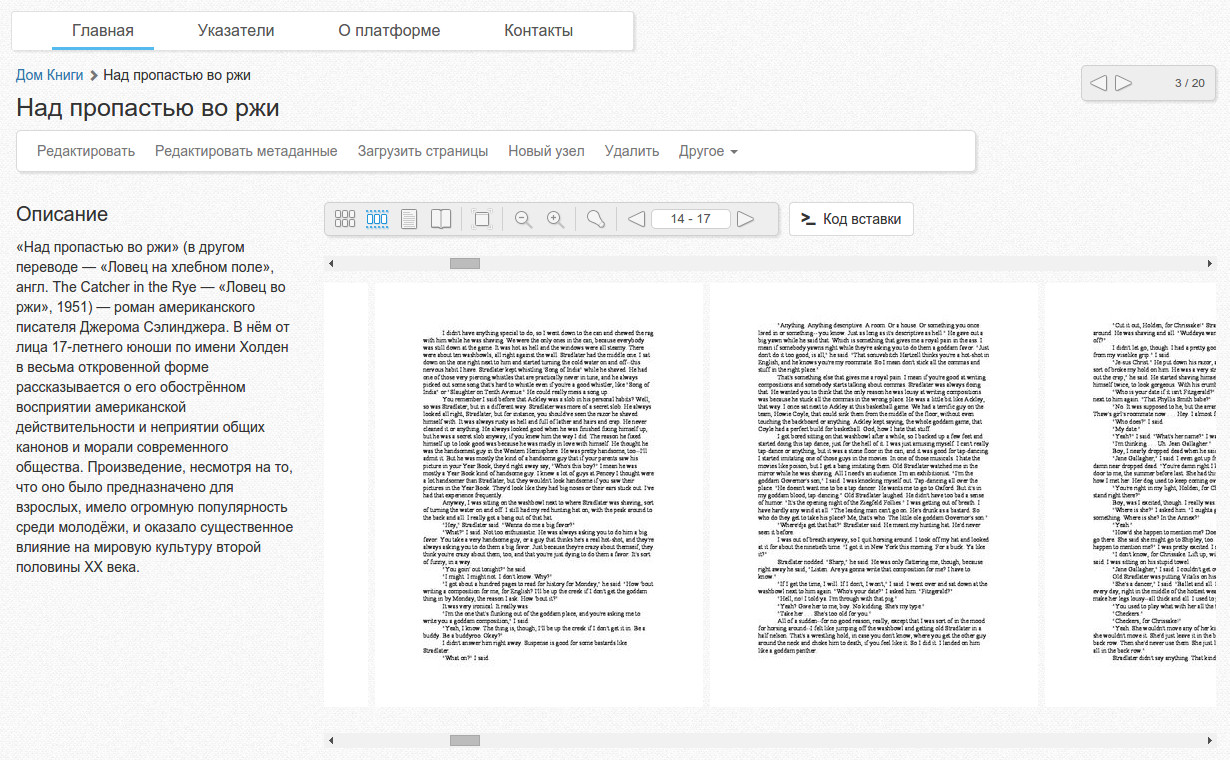Click the Код вставки button
This screenshot has width=1230, height=760.
pos(851,219)
